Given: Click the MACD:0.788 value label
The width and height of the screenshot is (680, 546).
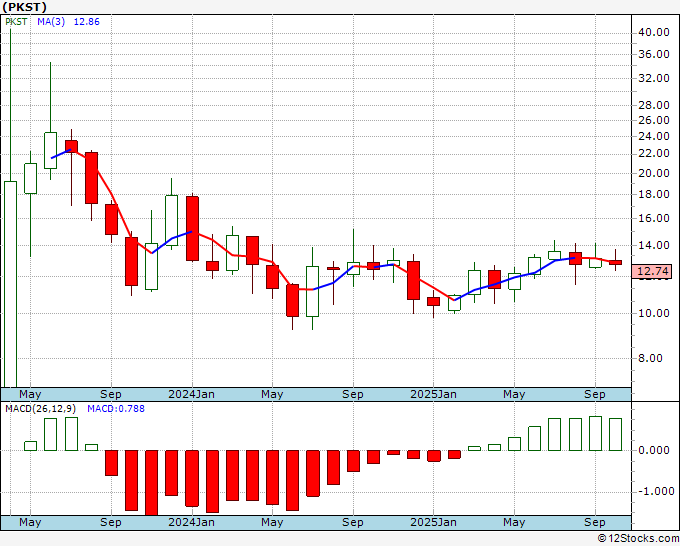Looking at the screenshot, I should click(116, 409).
